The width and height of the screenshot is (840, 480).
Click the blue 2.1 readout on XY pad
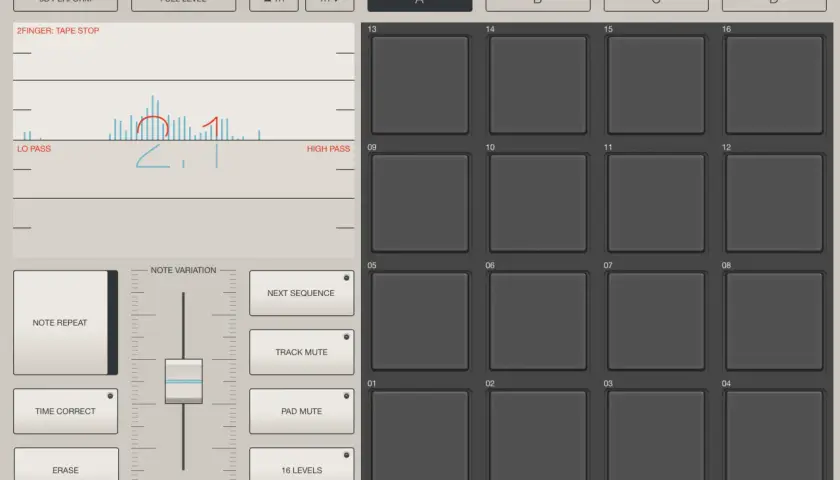pos(177,156)
